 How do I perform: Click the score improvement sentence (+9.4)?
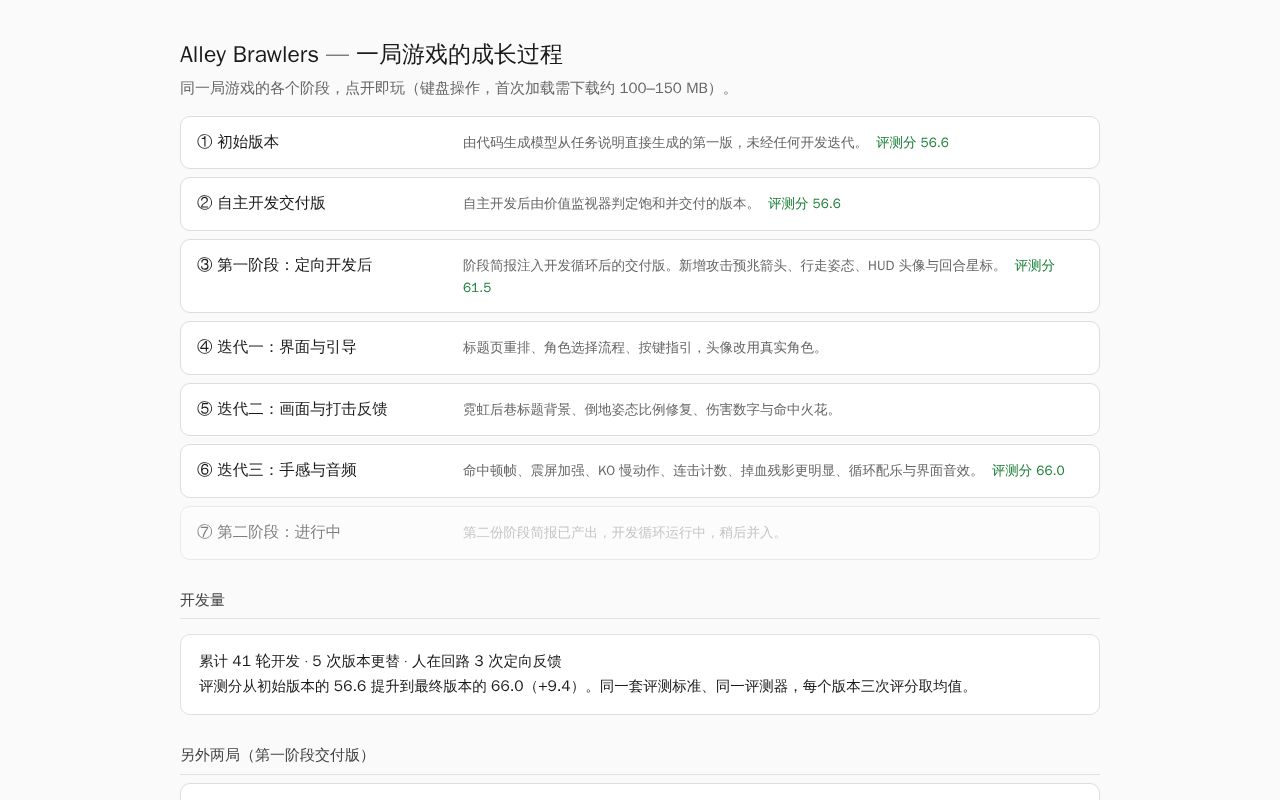(587, 686)
